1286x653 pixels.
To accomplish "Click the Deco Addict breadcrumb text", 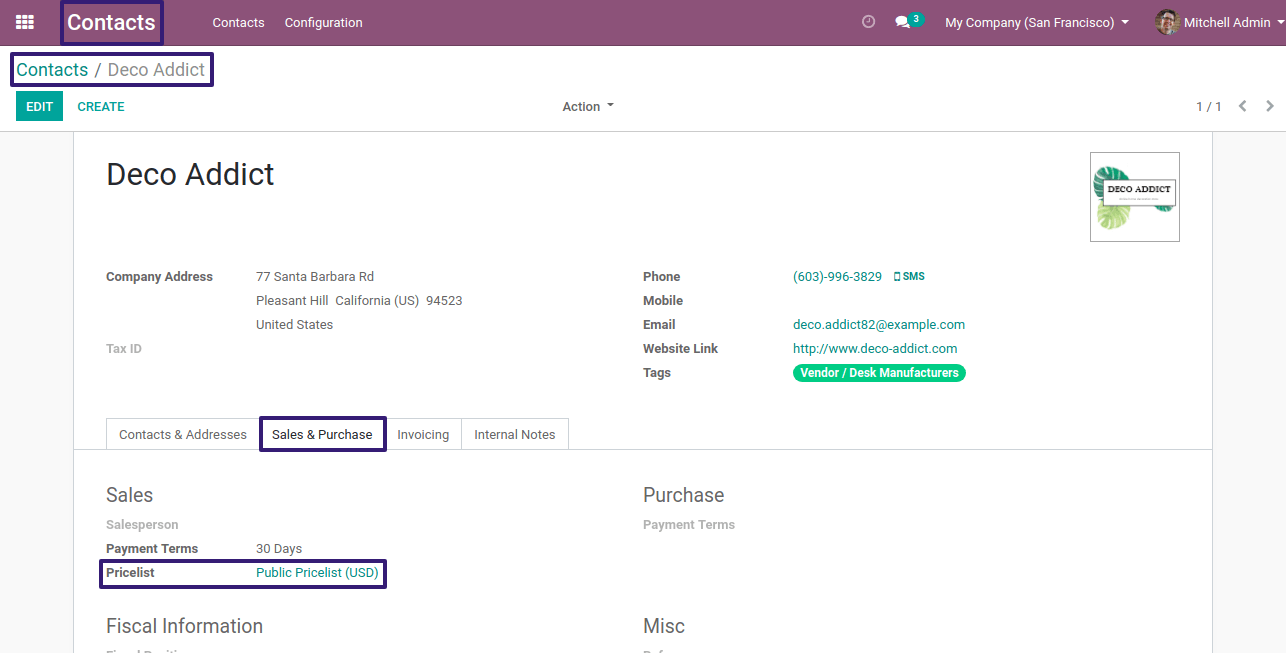I will (x=156, y=69).
